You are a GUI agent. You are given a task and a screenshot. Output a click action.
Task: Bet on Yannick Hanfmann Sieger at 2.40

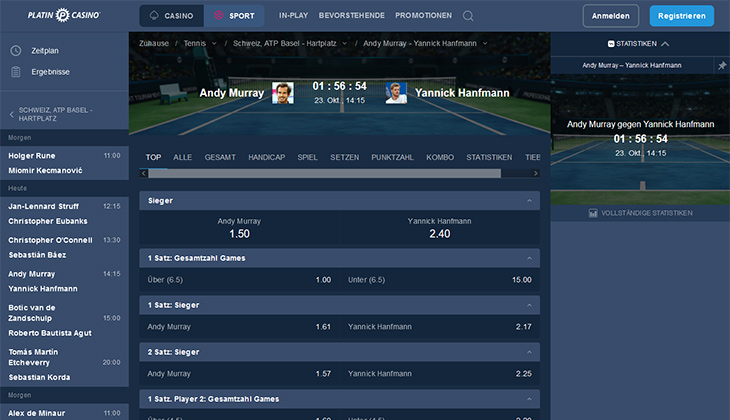tap(439, 228)
